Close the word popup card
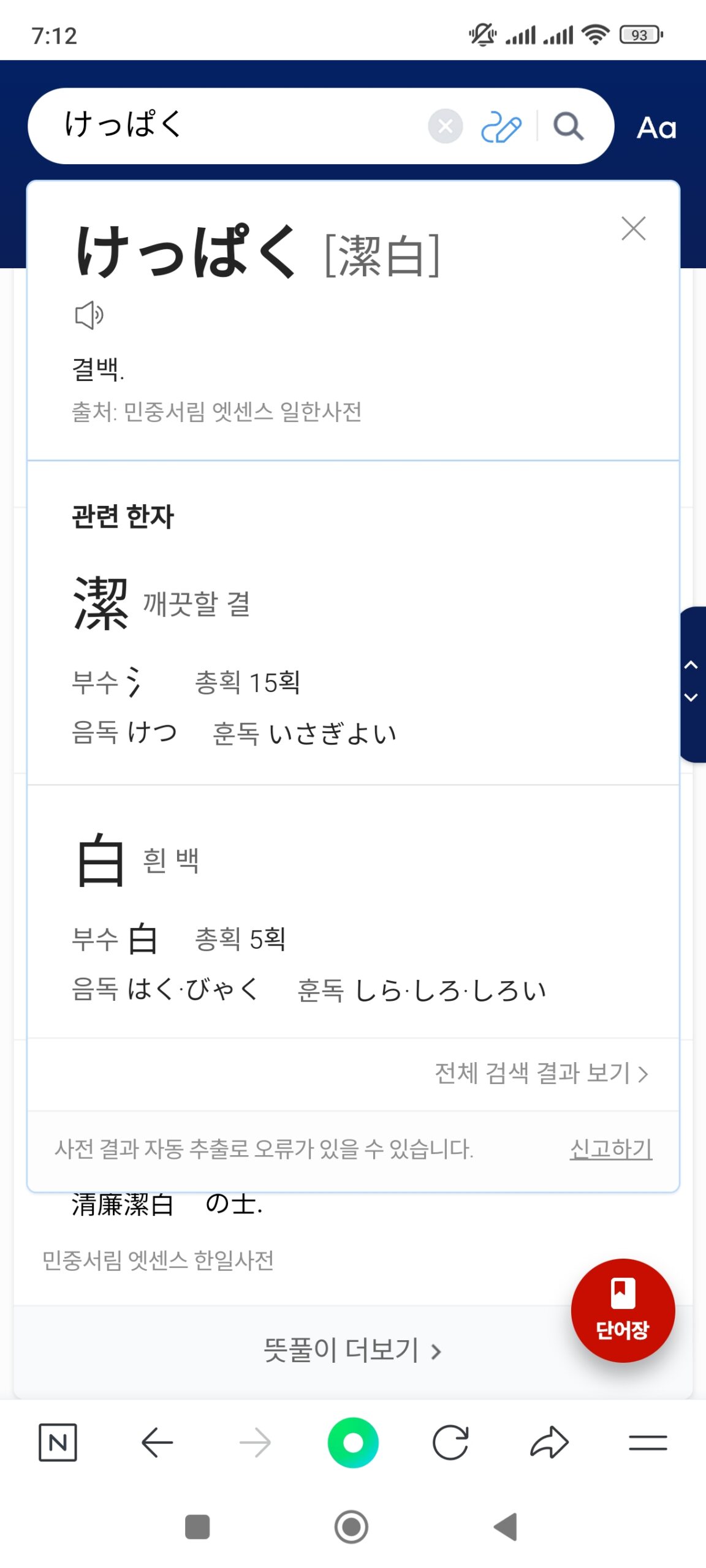 click(x=633, y=228)
